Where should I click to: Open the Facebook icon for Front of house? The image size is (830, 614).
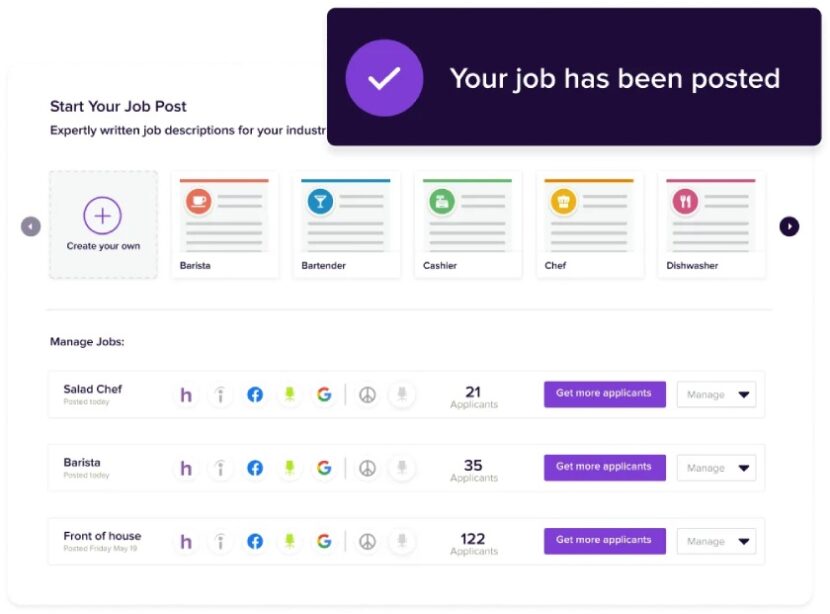click(254, 541)
